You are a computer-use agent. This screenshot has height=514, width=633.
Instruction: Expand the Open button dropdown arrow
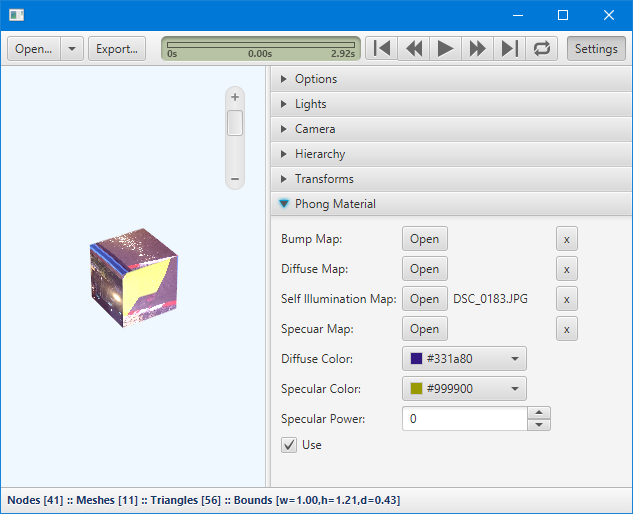(x=72, y=49)
